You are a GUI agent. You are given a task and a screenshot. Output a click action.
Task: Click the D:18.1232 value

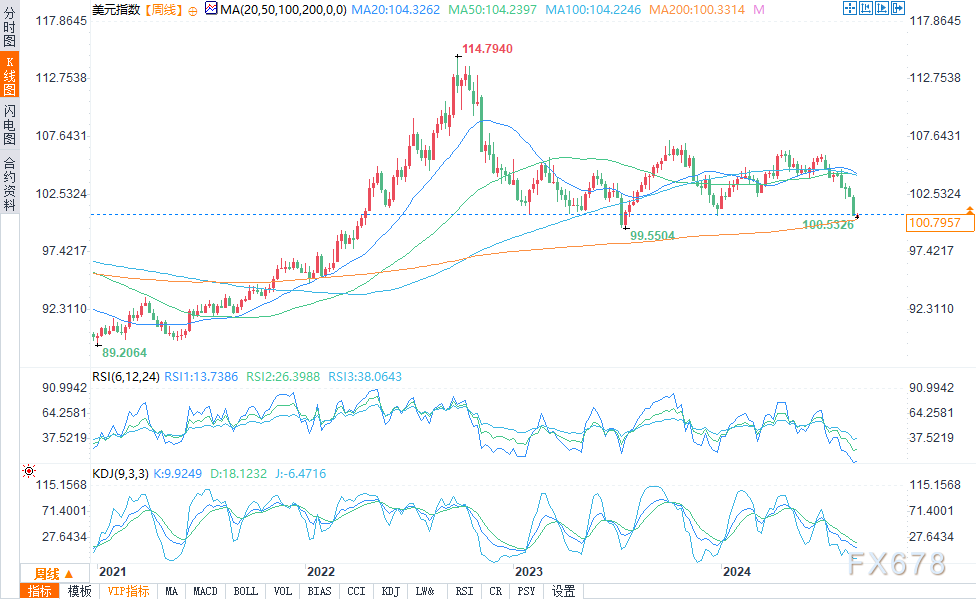(x=238, y=474)
